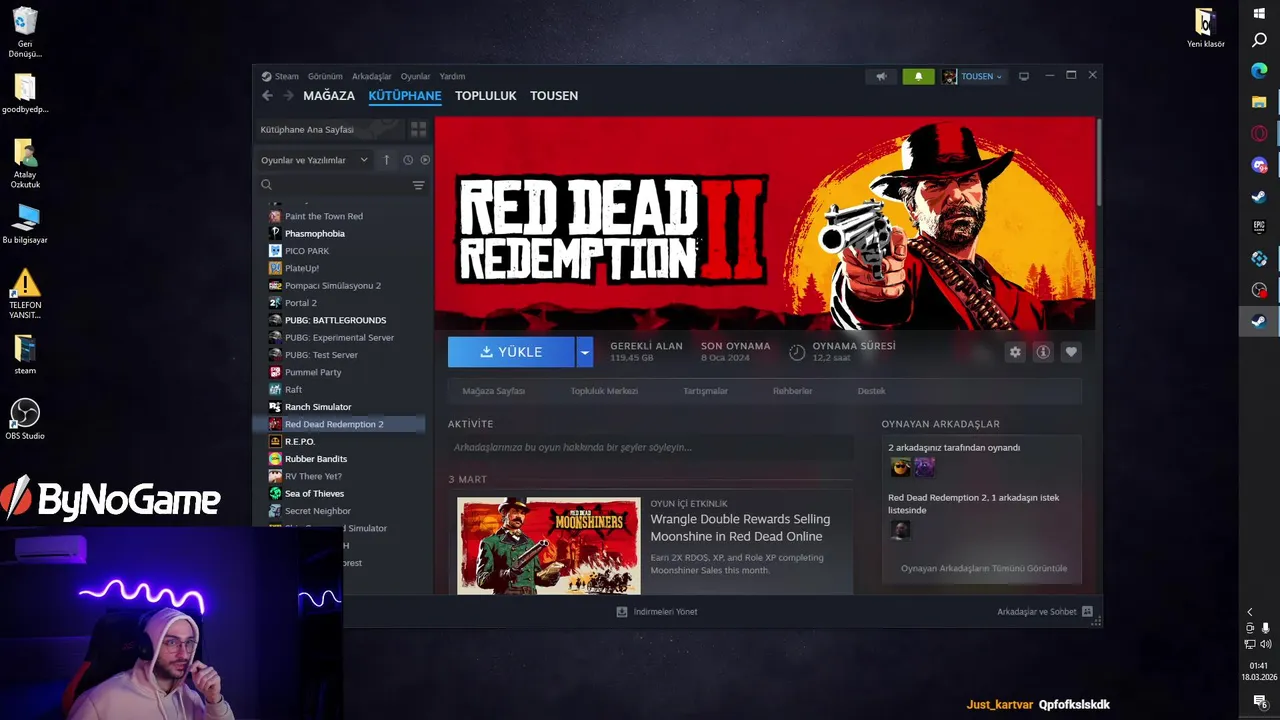1280x720 pixels.
Task: Open Arkadaşlar menu
Action: tap(372, 76)
